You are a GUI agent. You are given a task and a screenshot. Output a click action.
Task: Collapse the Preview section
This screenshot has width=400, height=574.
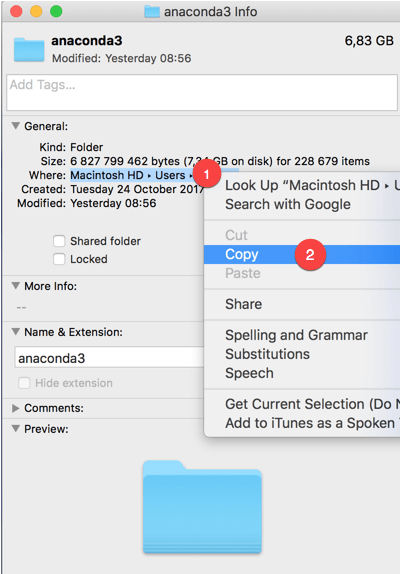tap(15, 429)
